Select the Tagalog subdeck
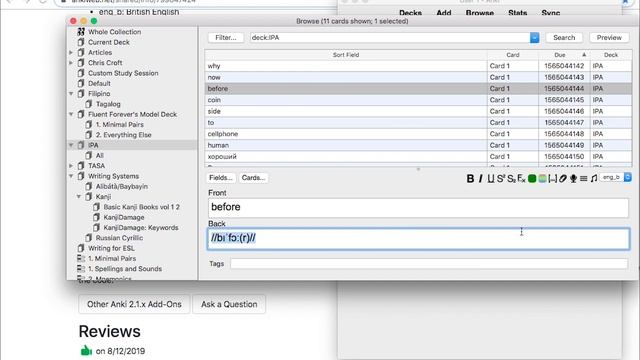Image resolution: width=640 pixels, height=360 pixels. pos(108,104)
